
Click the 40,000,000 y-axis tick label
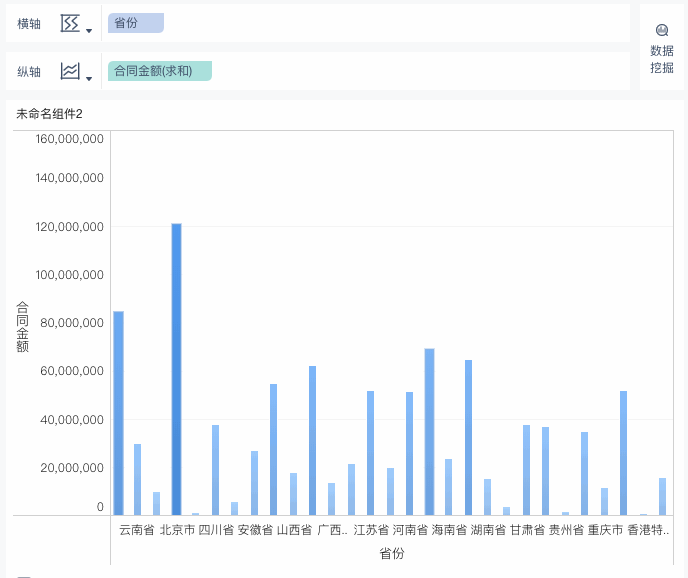pos(72,420)
